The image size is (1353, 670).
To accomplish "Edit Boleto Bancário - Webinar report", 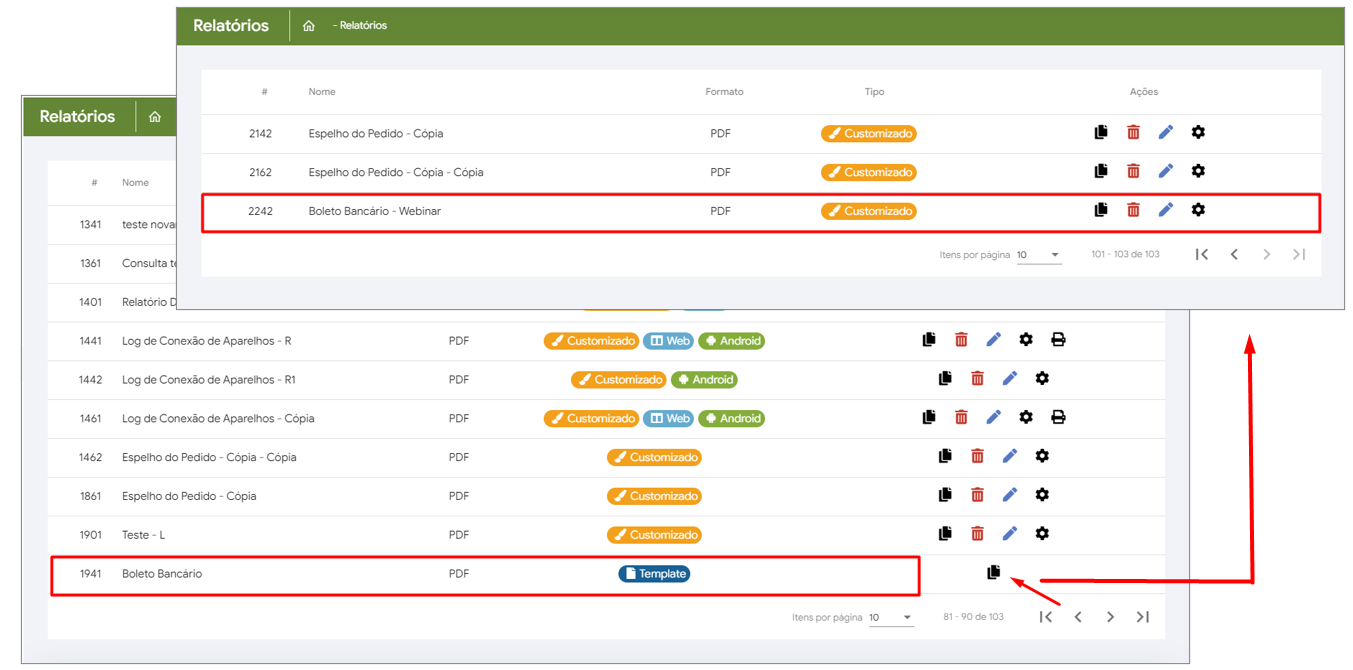I will coord(1166,210).
